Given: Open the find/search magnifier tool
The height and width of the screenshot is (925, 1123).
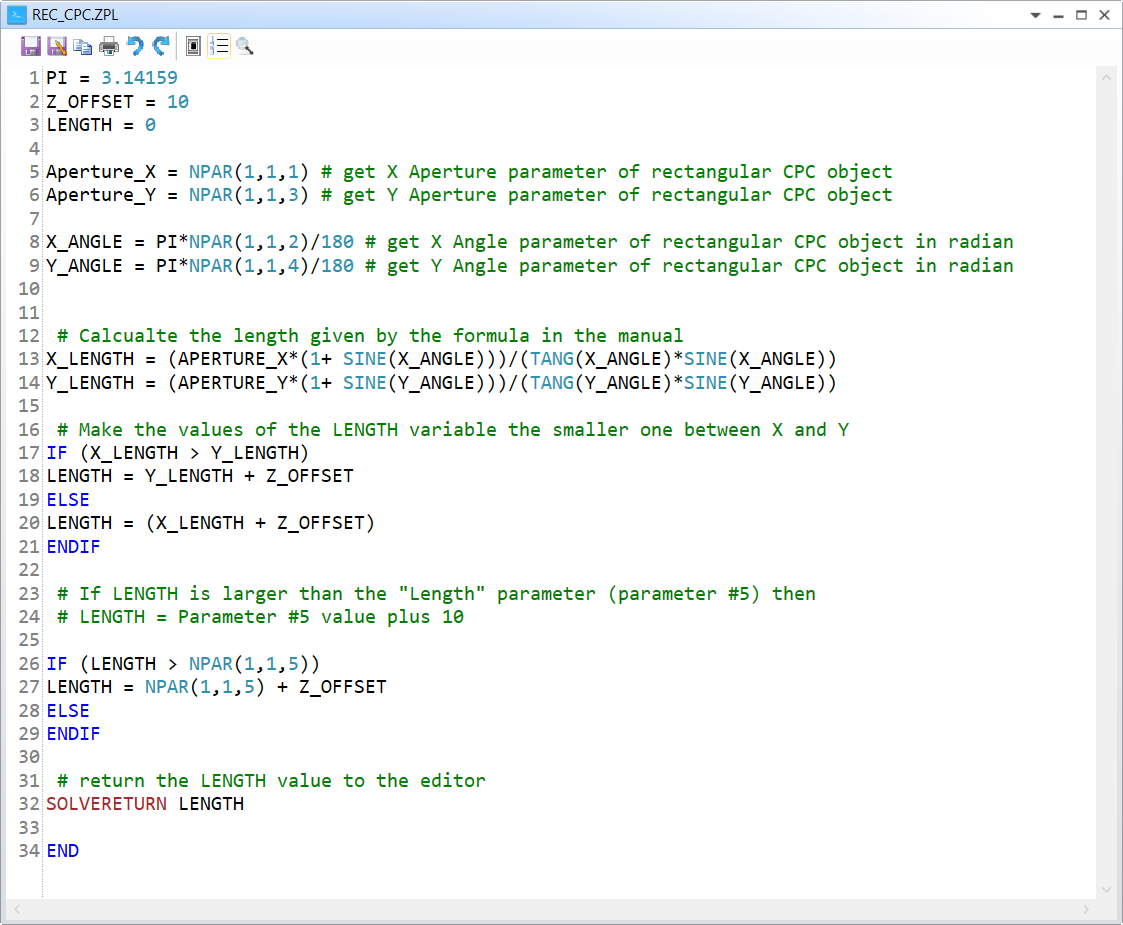Looking at the screenshot, I should (x=245, y=47).
